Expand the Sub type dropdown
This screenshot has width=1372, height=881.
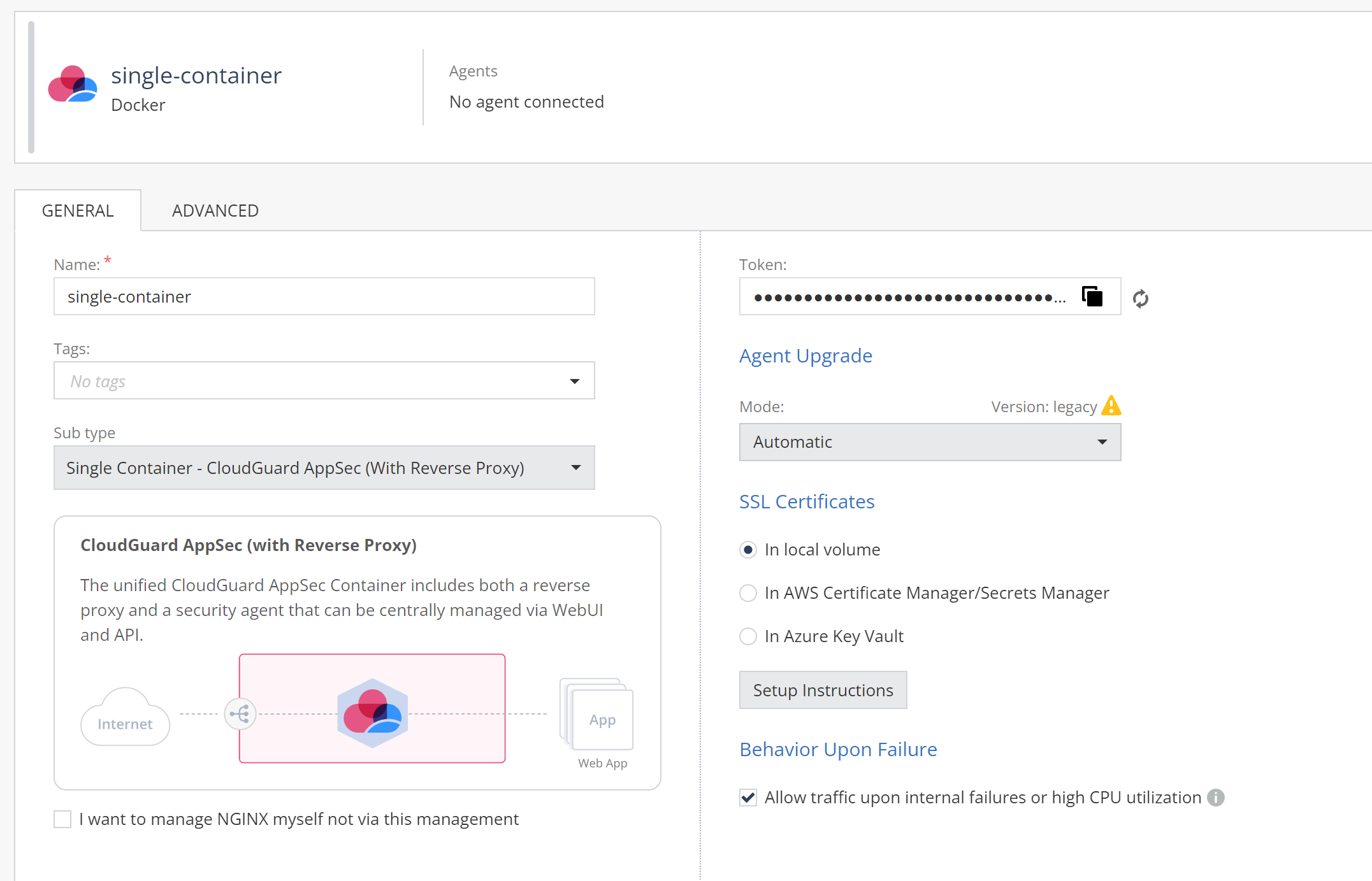click(x=324, y=468)
